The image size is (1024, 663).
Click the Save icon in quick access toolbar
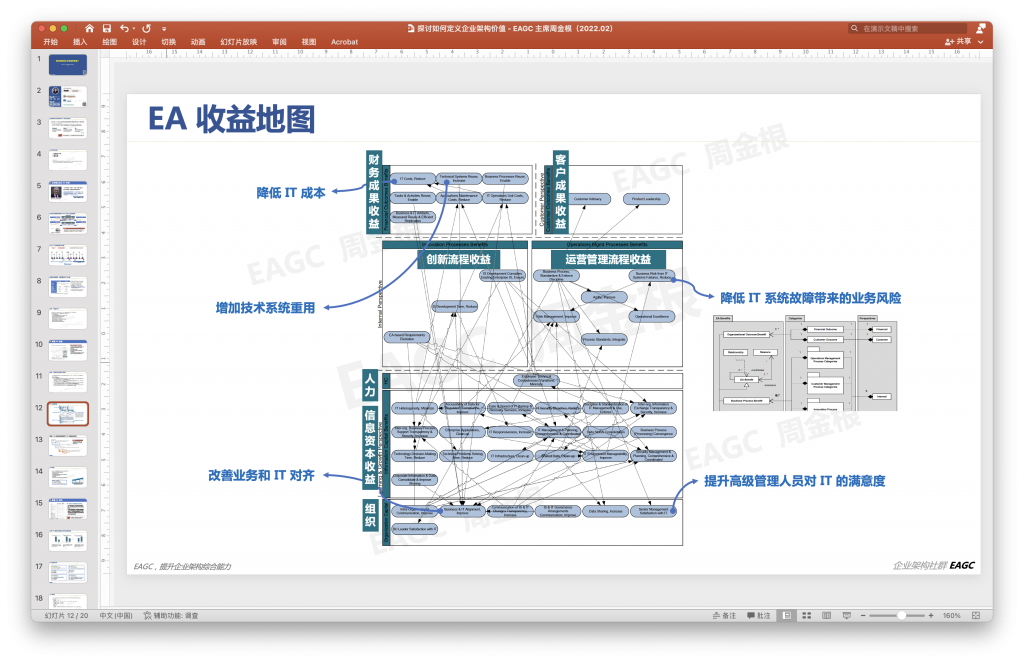point(106,28)
